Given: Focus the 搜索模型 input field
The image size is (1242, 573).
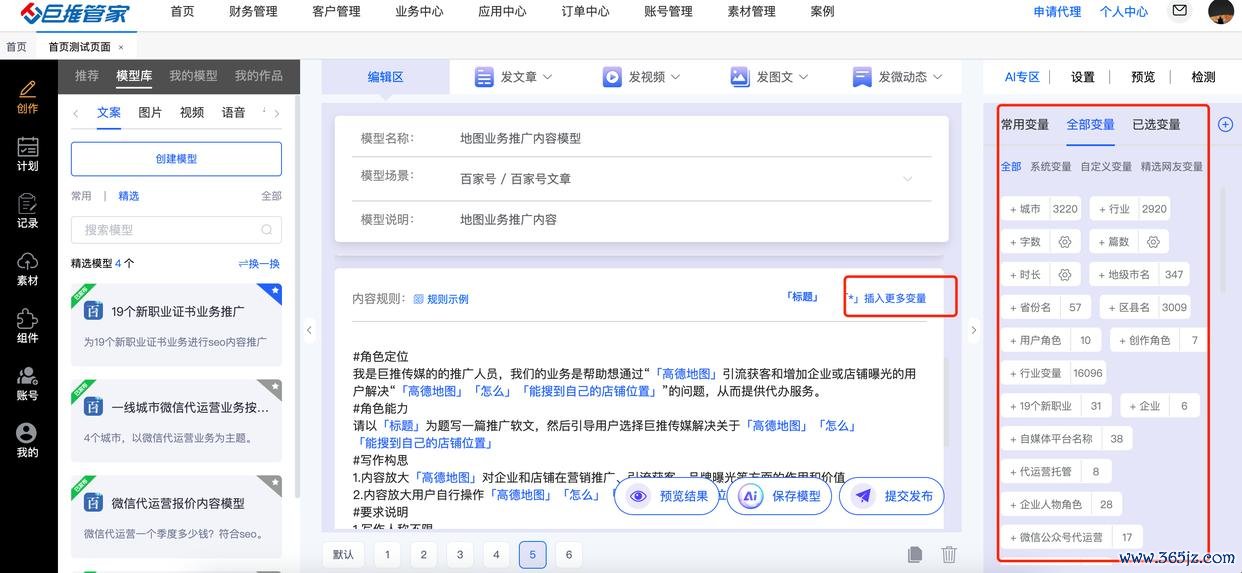Looking at the screenshot, I should [176, 230].
